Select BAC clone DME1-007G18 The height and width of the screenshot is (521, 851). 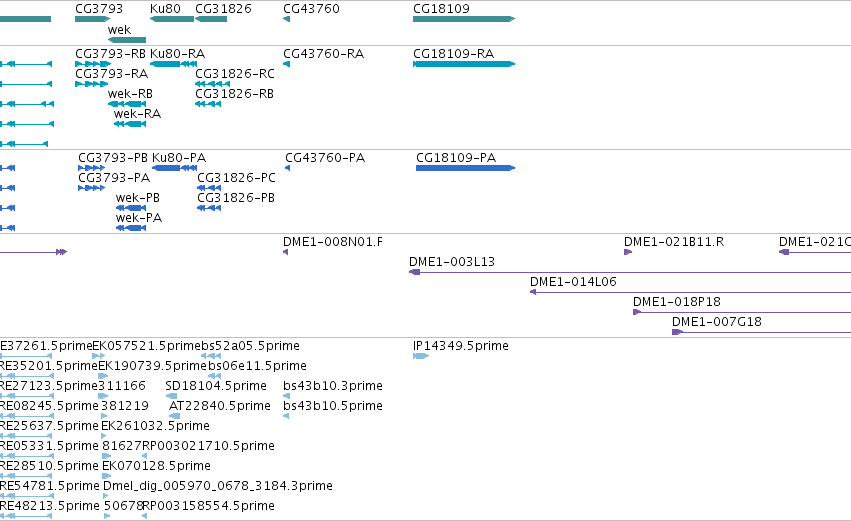tap(717, 322)
